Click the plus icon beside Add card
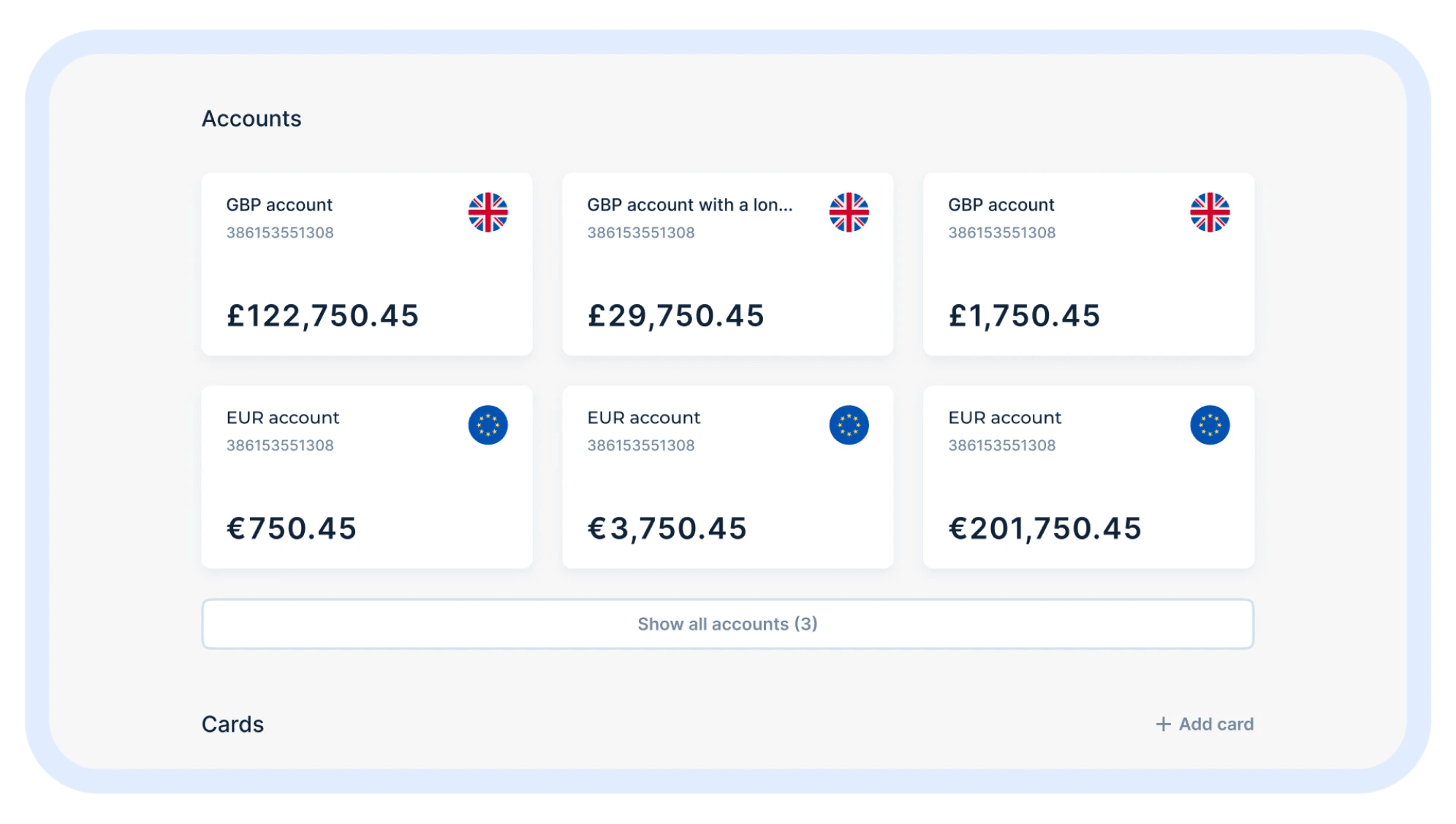Viewport: 1456px width, 824px height. click(1163, 724)
